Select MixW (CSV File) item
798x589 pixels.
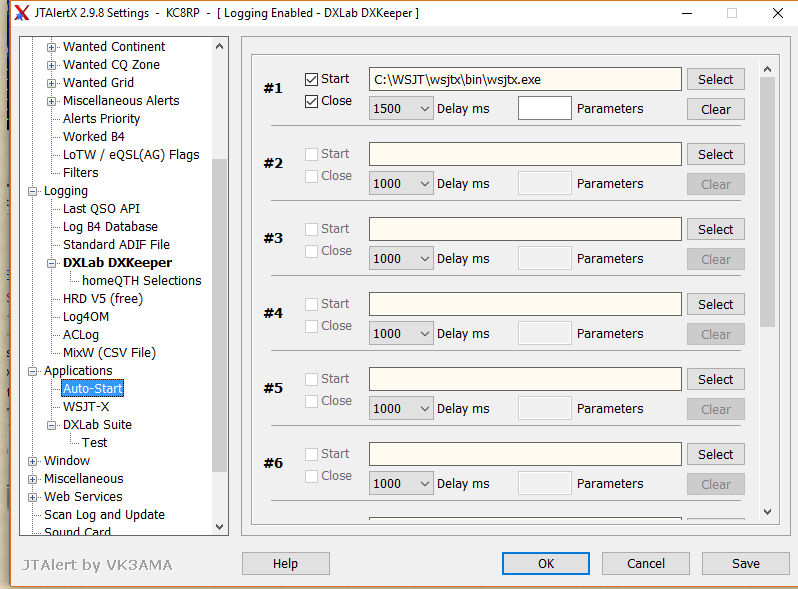tap(109, 353)
